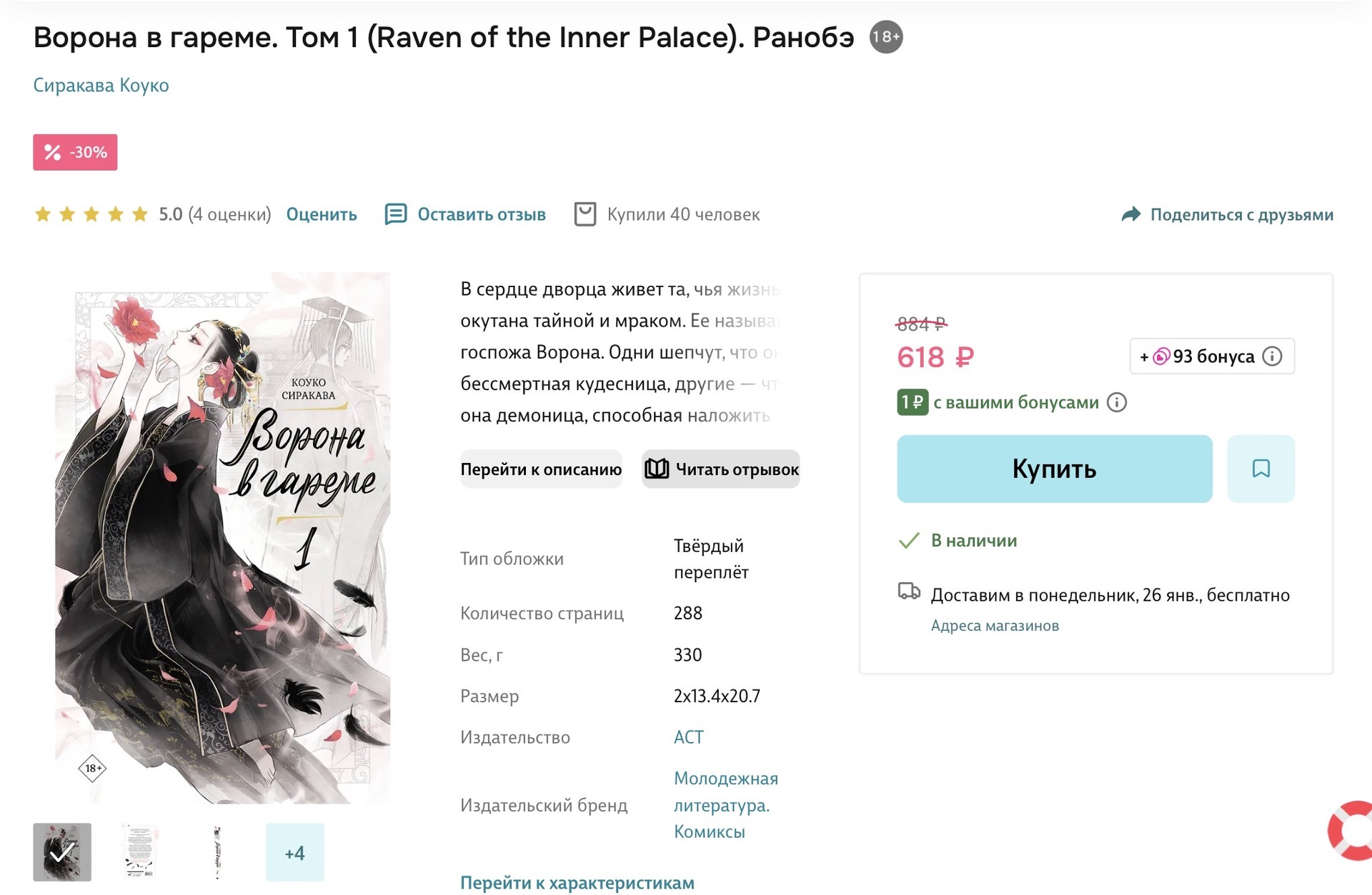Viewport: 1372px width, 895px height.
Task: Expand full specs via Перейти к характеристикам
Action: (x=577, y=883)
